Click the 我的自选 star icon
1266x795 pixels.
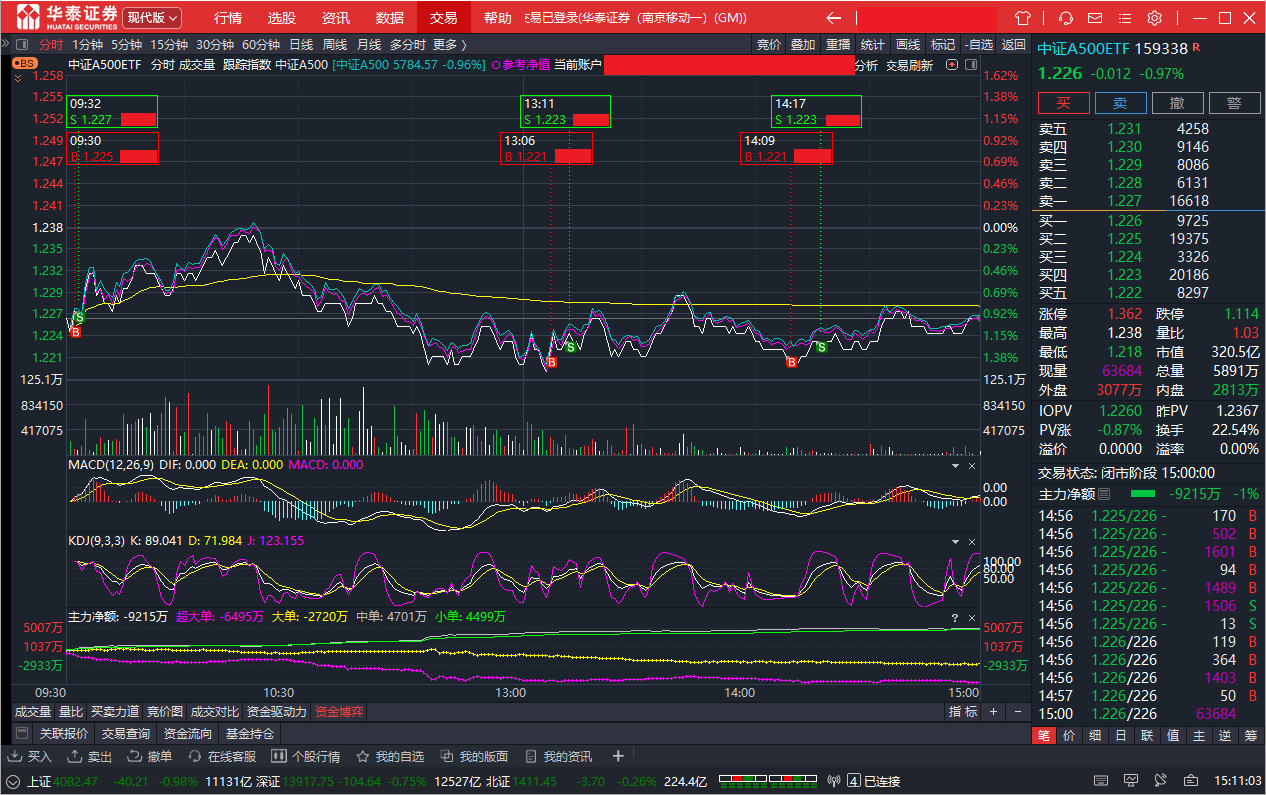(363, 756)
